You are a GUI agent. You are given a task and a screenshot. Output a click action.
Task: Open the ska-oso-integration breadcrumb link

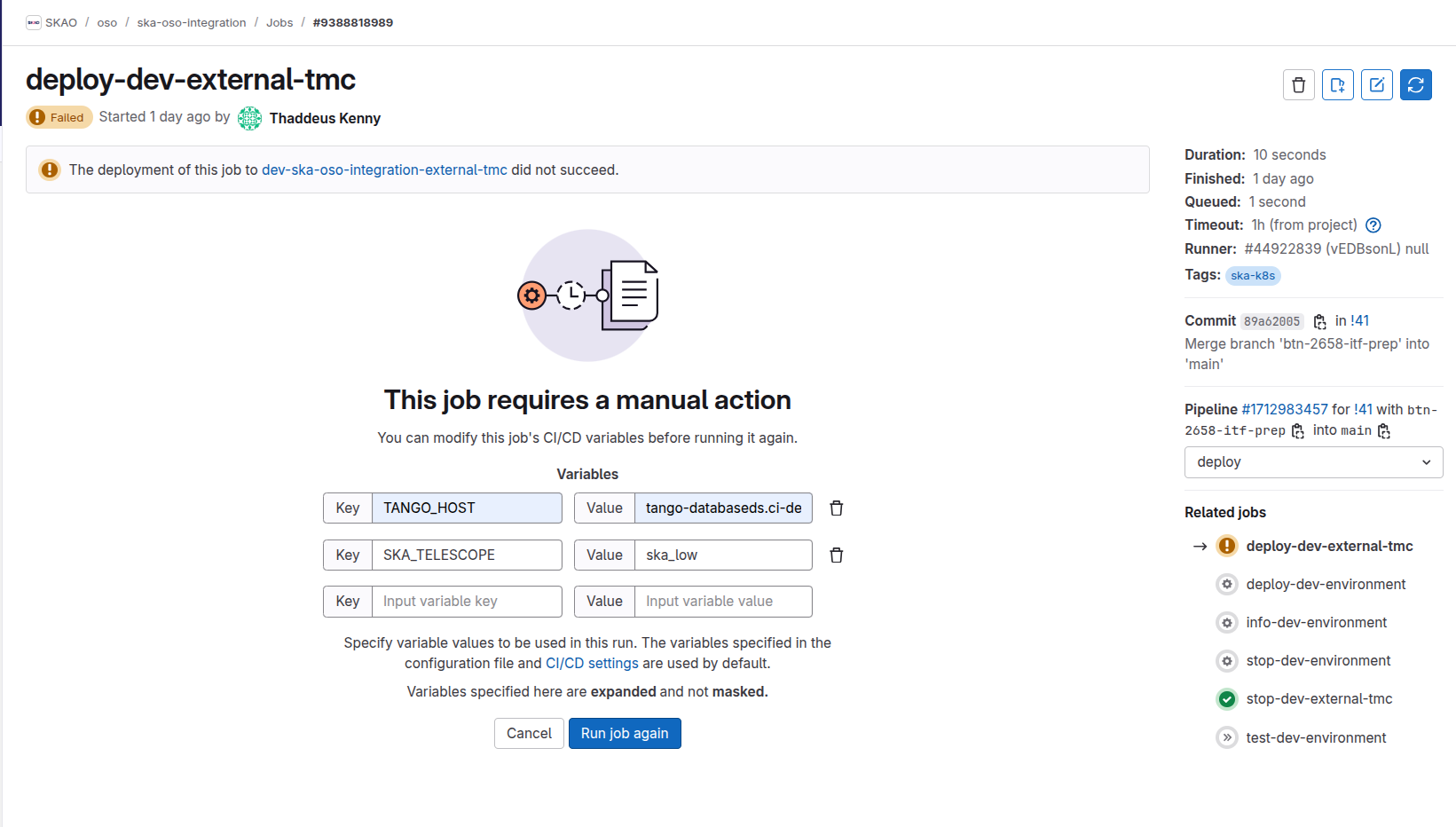point(192,23)
